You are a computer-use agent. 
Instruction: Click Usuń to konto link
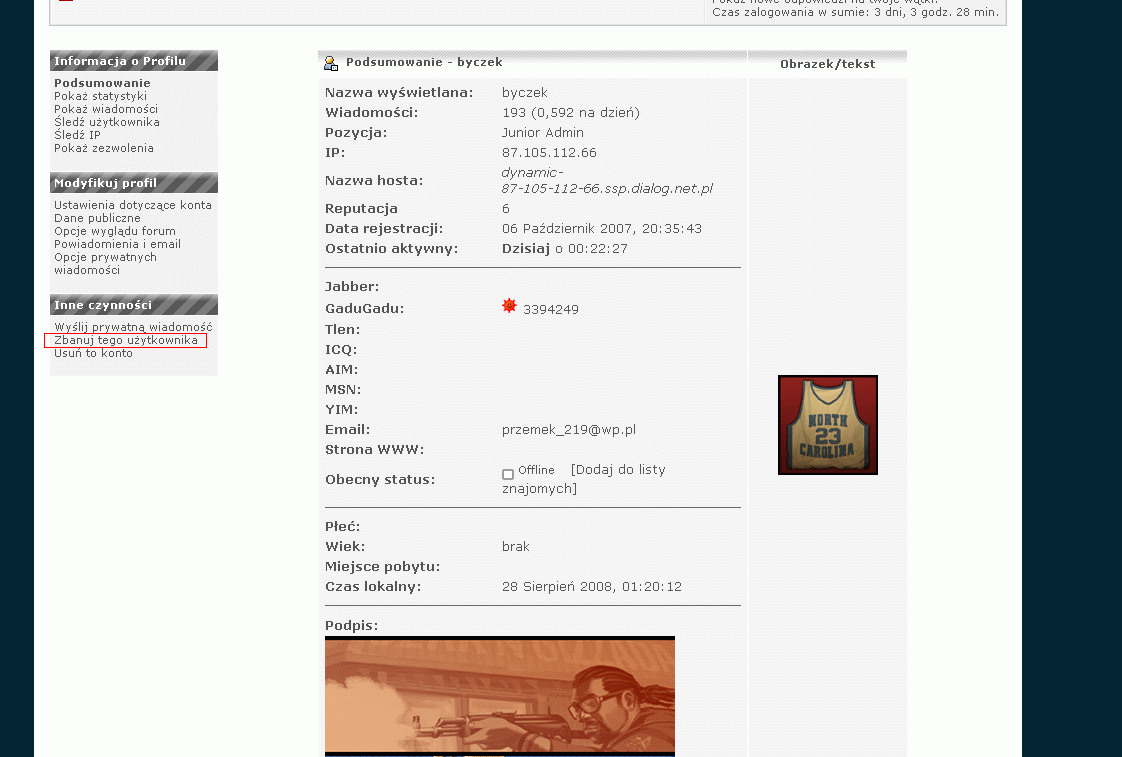tap(94, 353)
